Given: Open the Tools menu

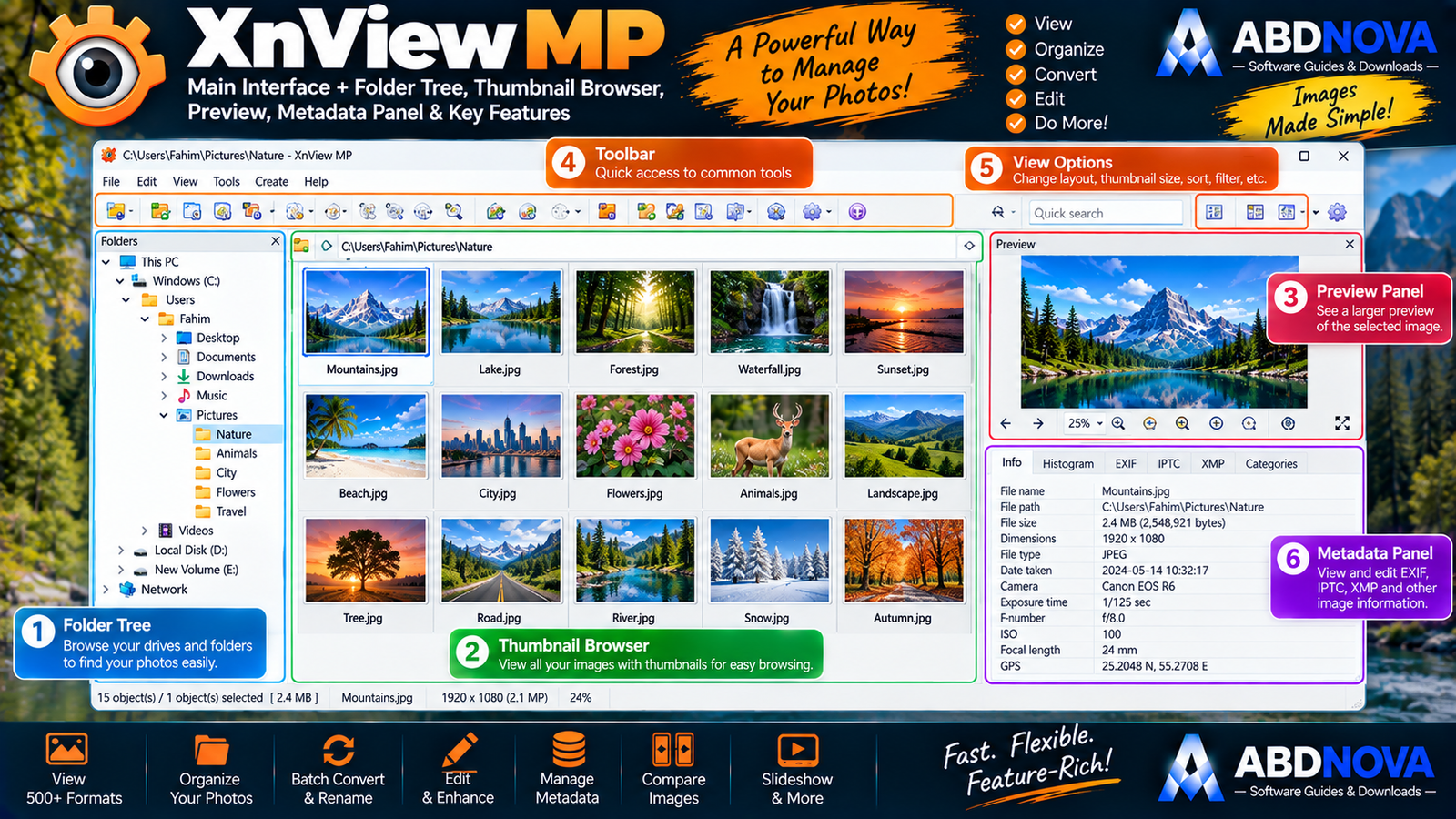Looking at the screenshot, I should 227,182.
